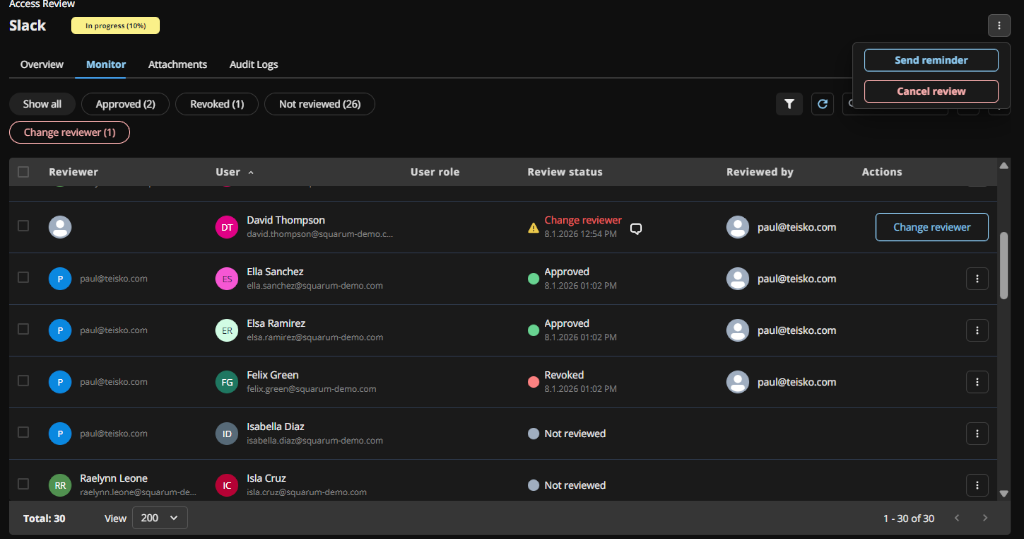Open actions menu for Felix Green
1024x539 pixels.
977,382
